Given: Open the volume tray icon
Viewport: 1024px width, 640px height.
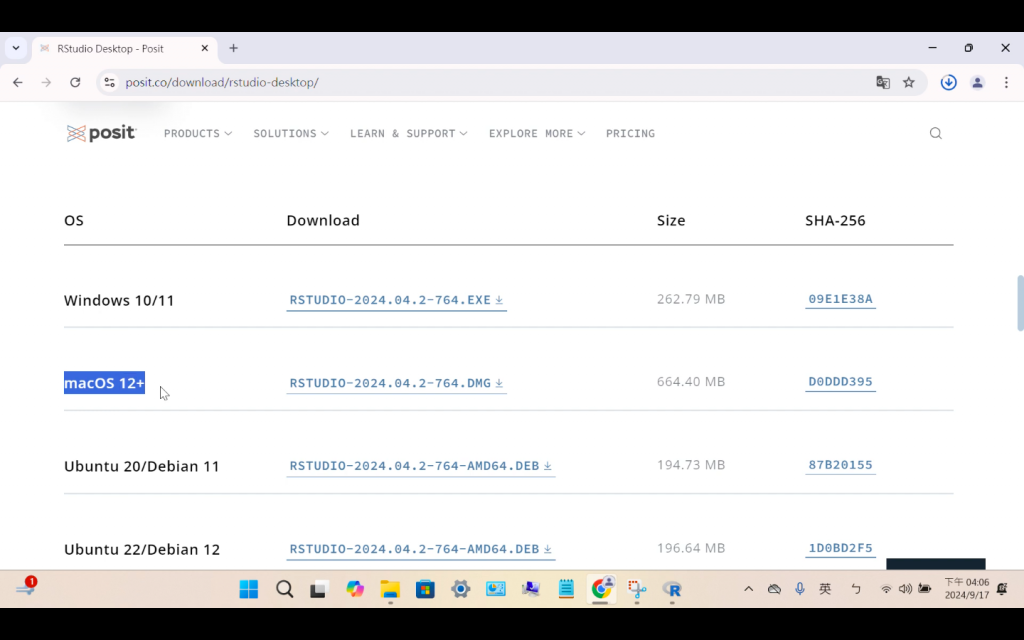Looking at the screenshot, I should [x=904, y=589].
